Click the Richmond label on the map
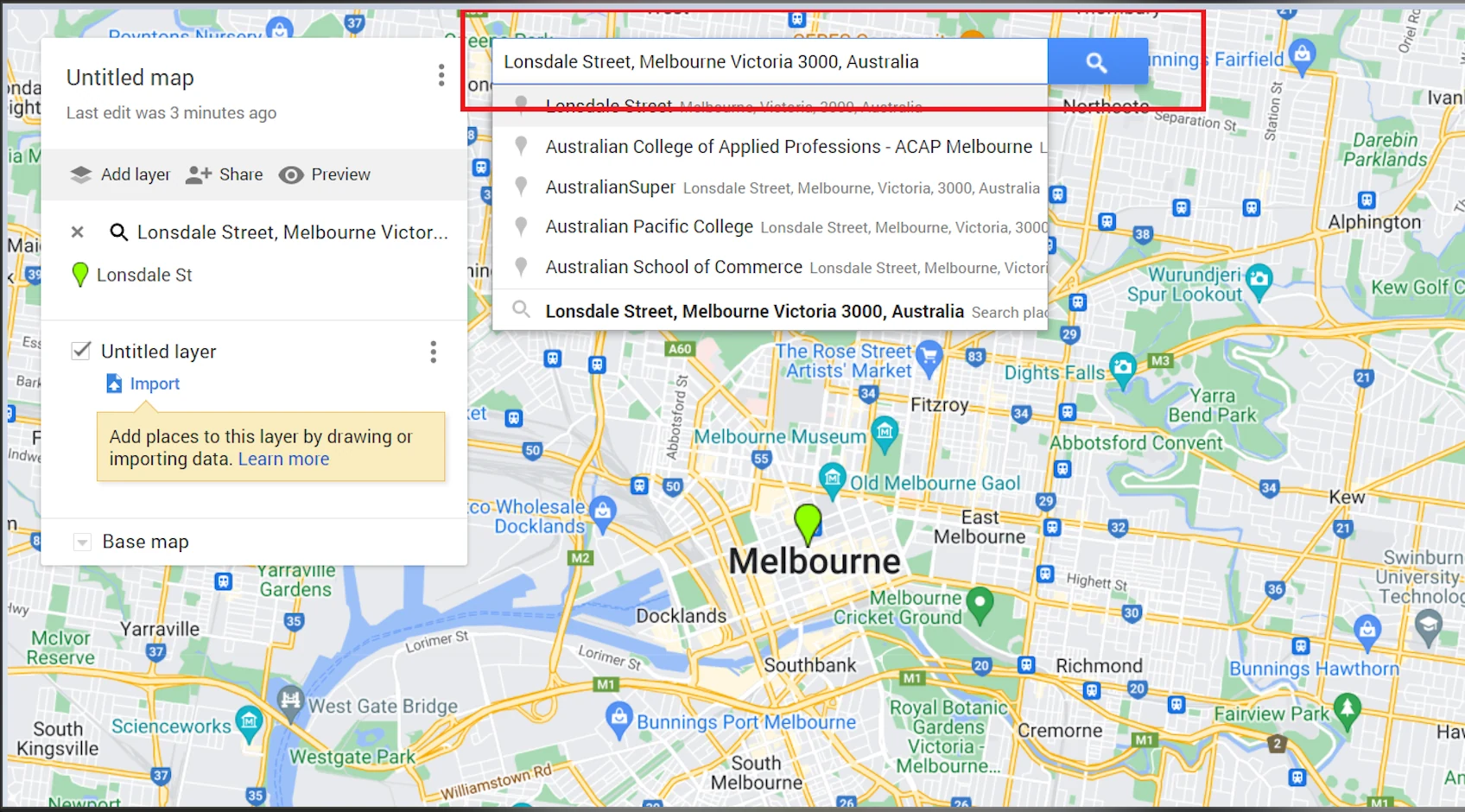1465x812 pixels. (x=1099, y=666)
